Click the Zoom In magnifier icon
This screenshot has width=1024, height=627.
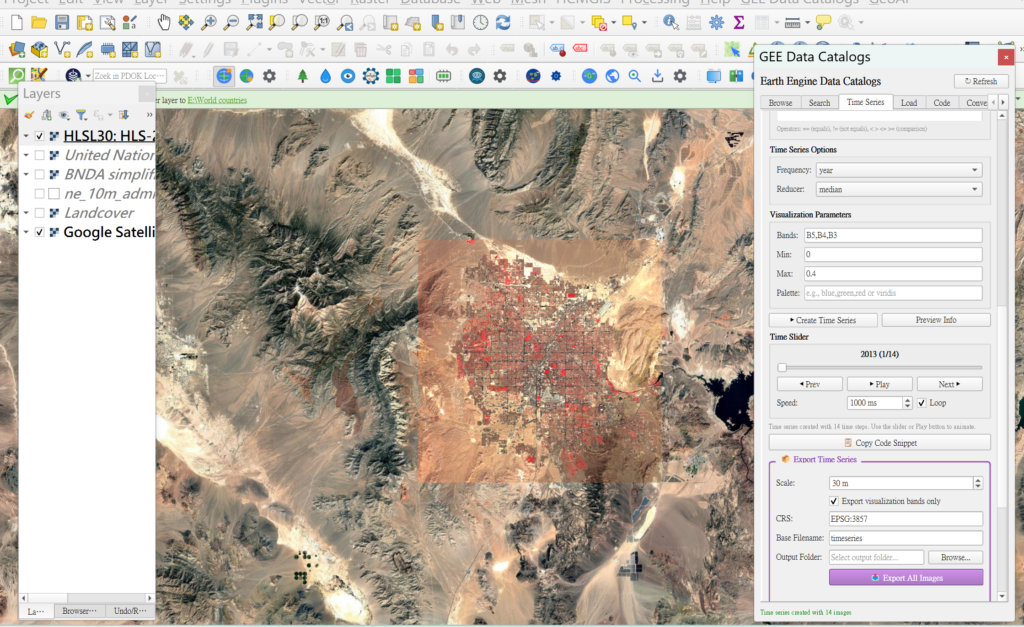pyautogui.click(x=209, y=22)
